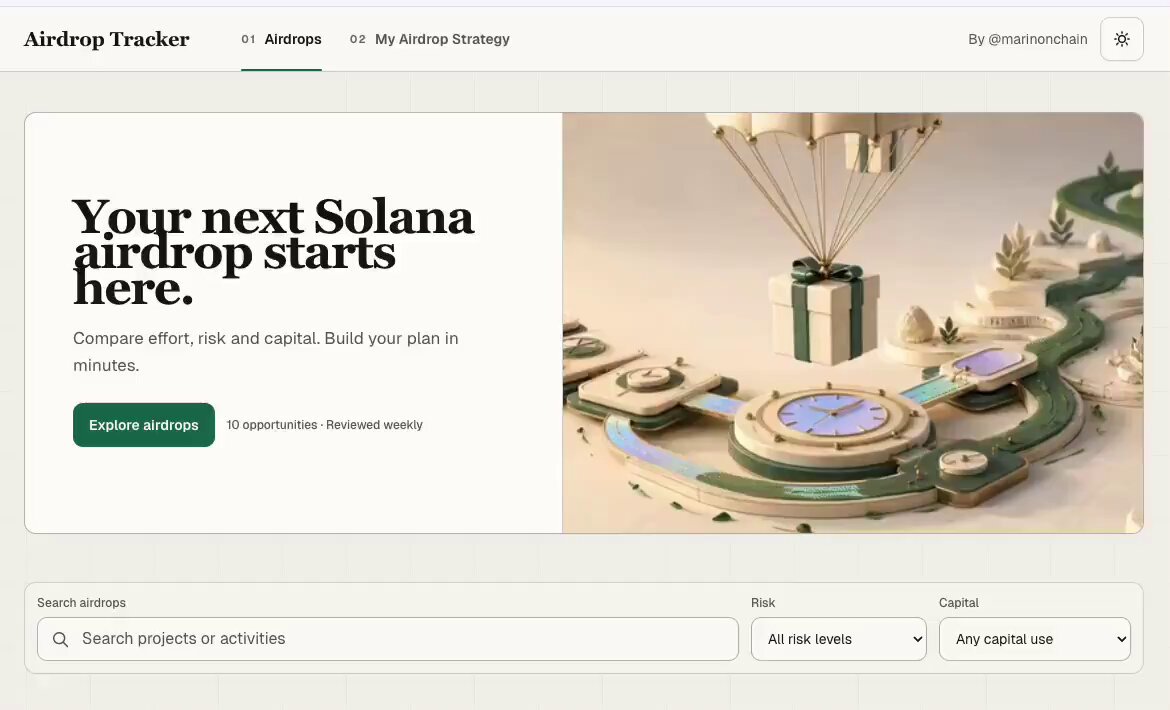Open the Airdrops tab

(x=281, y=40)
